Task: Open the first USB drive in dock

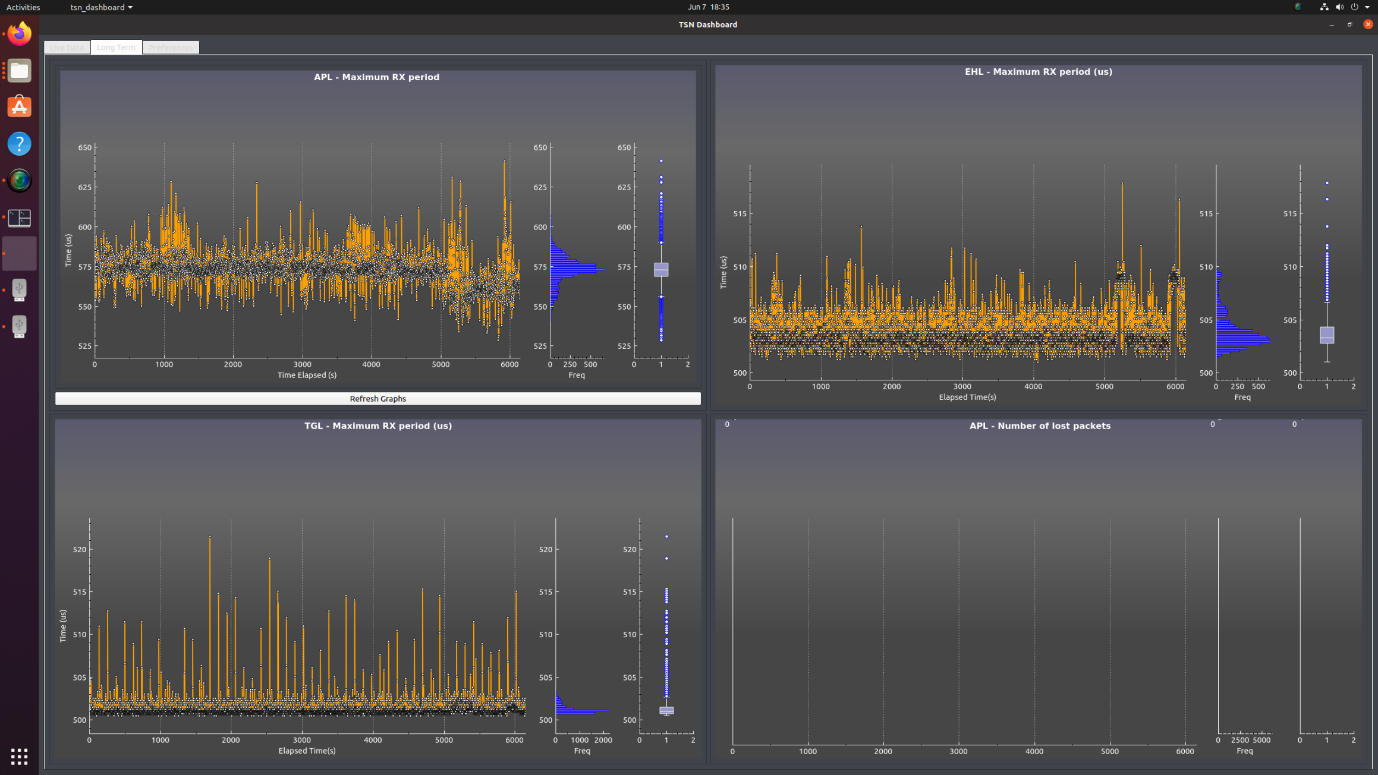Action: [19, 290]
